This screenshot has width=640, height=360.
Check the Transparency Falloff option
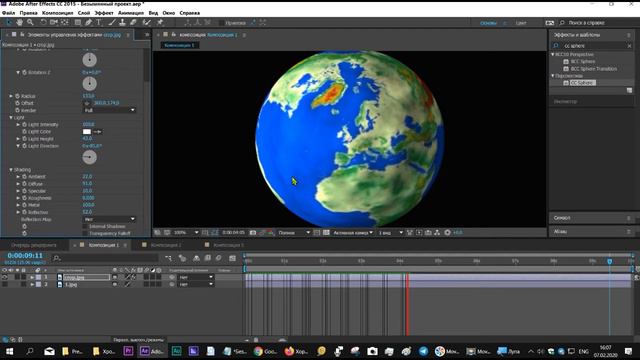coord(85,233)
